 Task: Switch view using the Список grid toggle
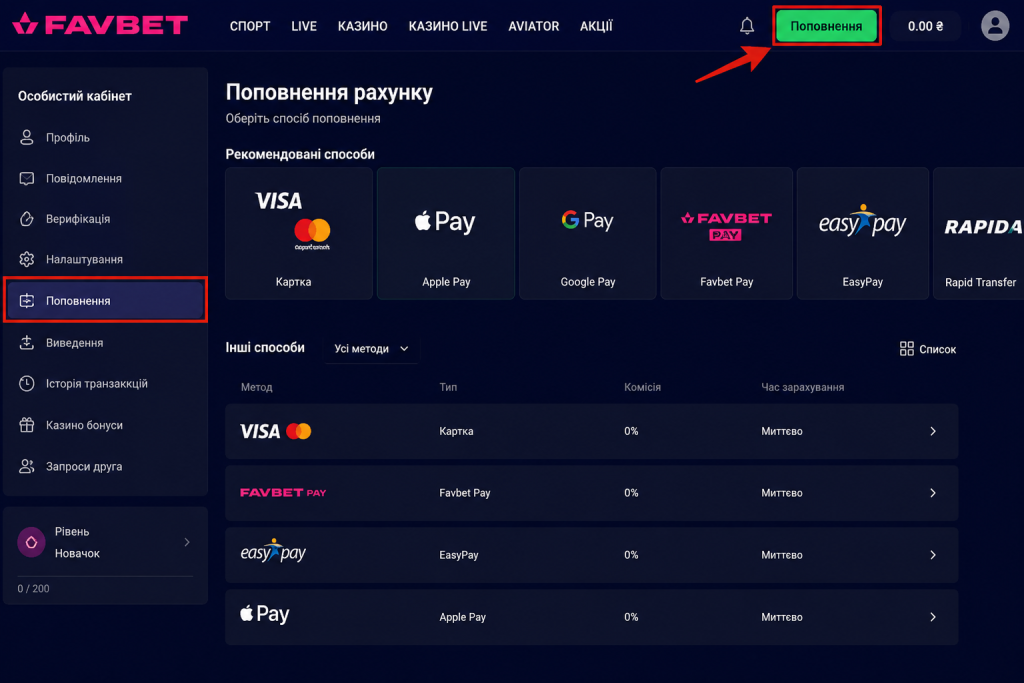tap(927, 349)
